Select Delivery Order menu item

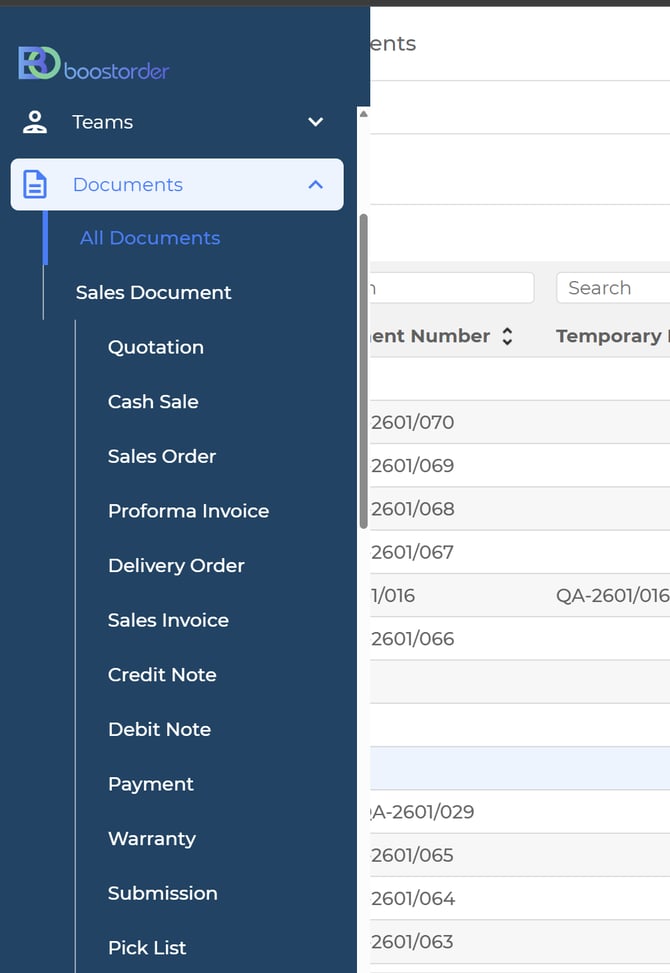[x=176, y=566]
